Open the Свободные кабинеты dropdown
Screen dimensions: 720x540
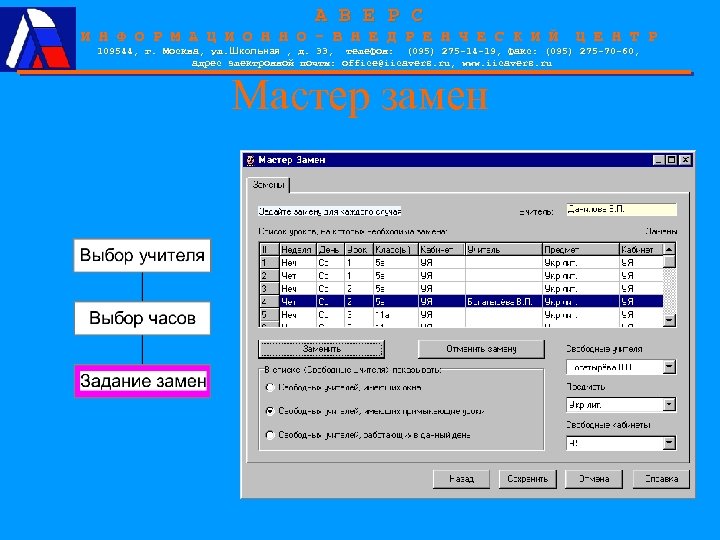point(669,443)
